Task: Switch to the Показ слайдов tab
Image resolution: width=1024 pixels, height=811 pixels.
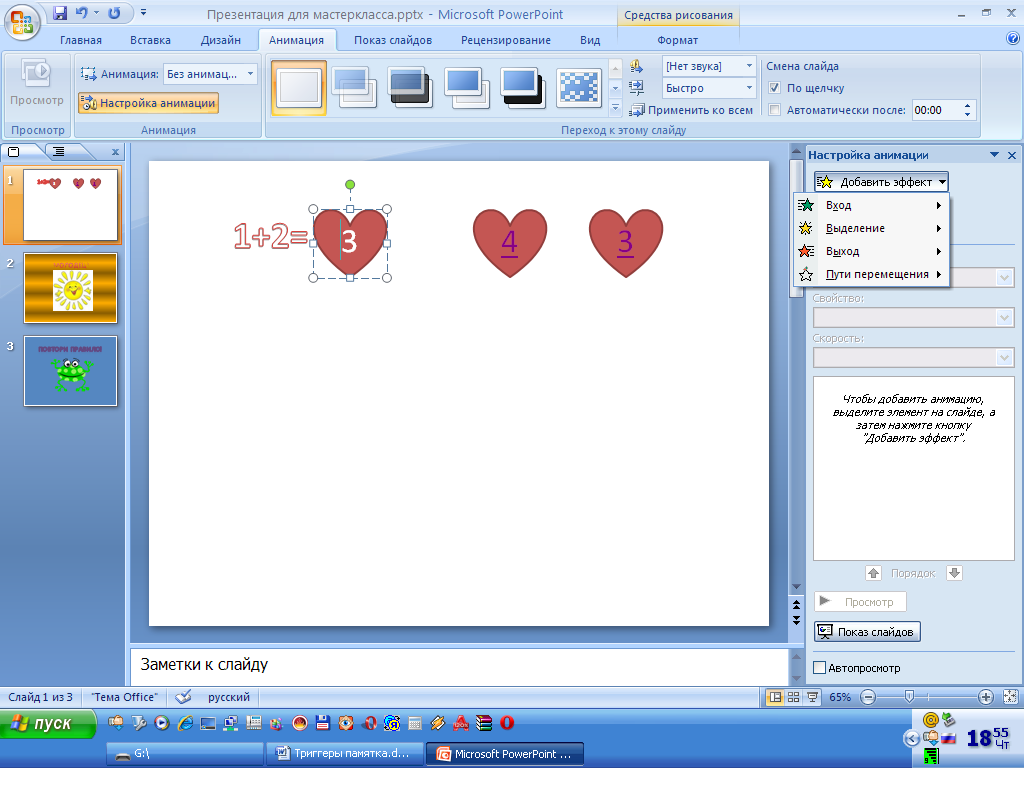Action: [393, 40]
